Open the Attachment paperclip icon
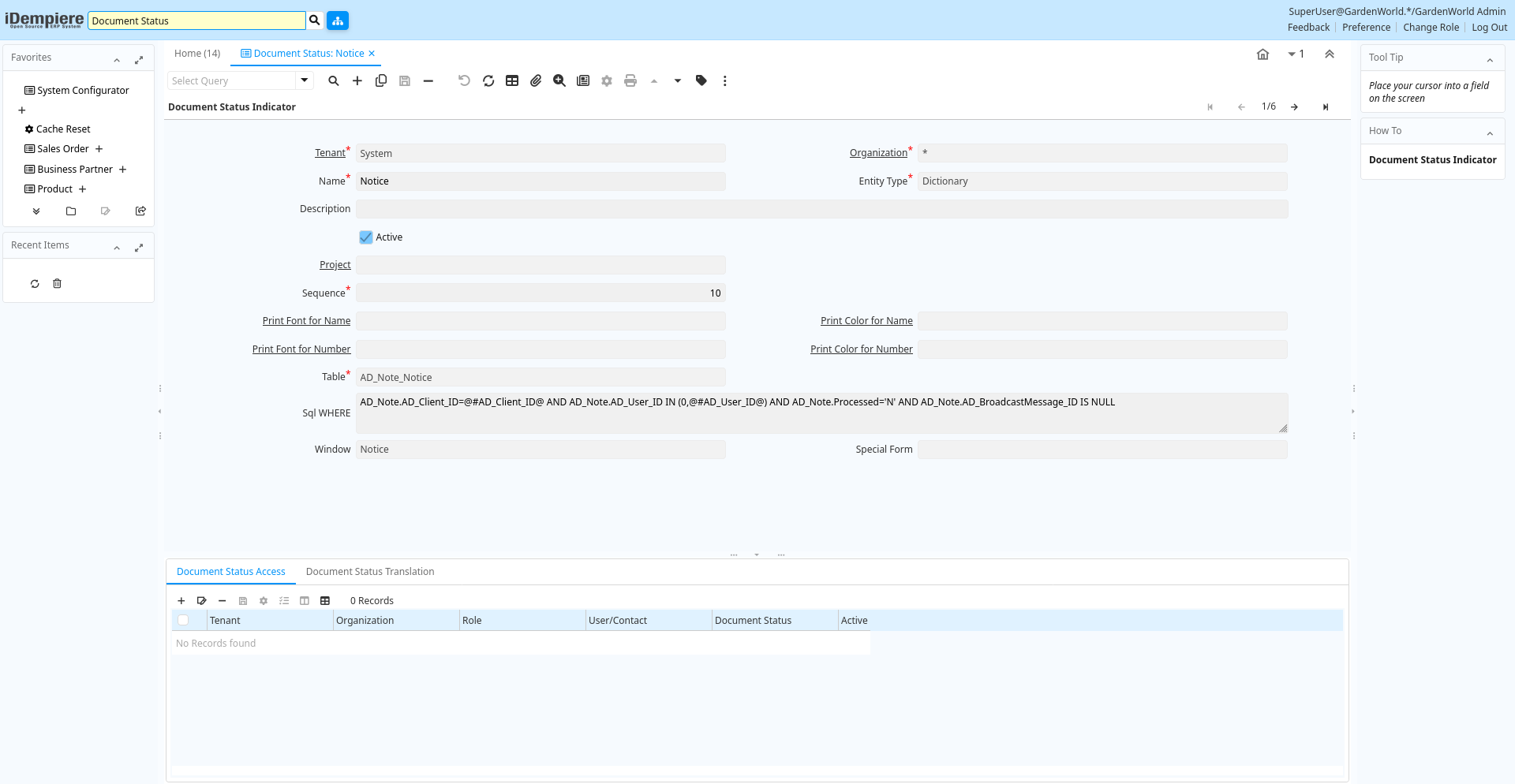Viewport: 1515px width, 784px height. [x=536, y=80]
